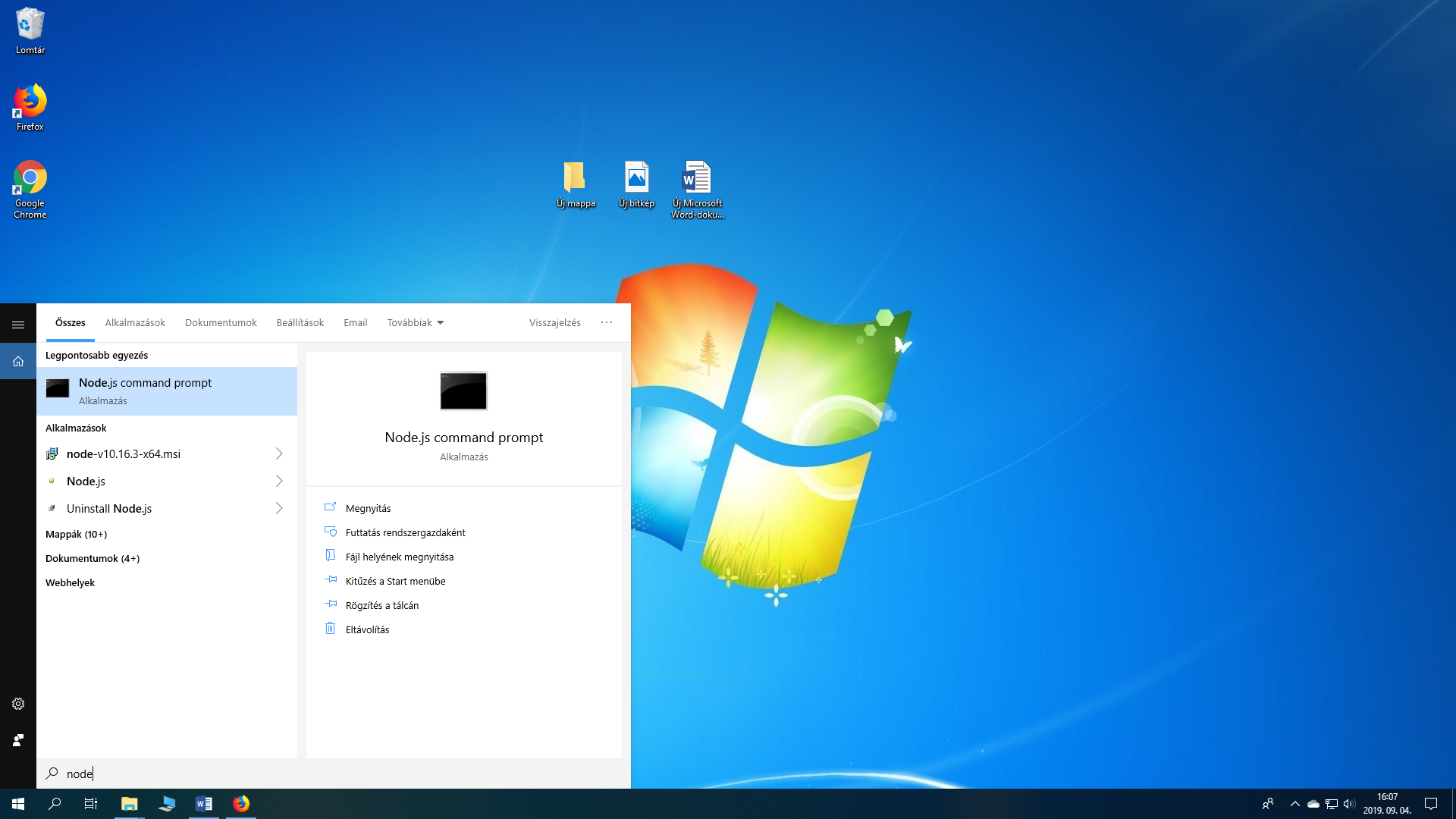Switch to the Alkalmazások tab

[135, 323]
